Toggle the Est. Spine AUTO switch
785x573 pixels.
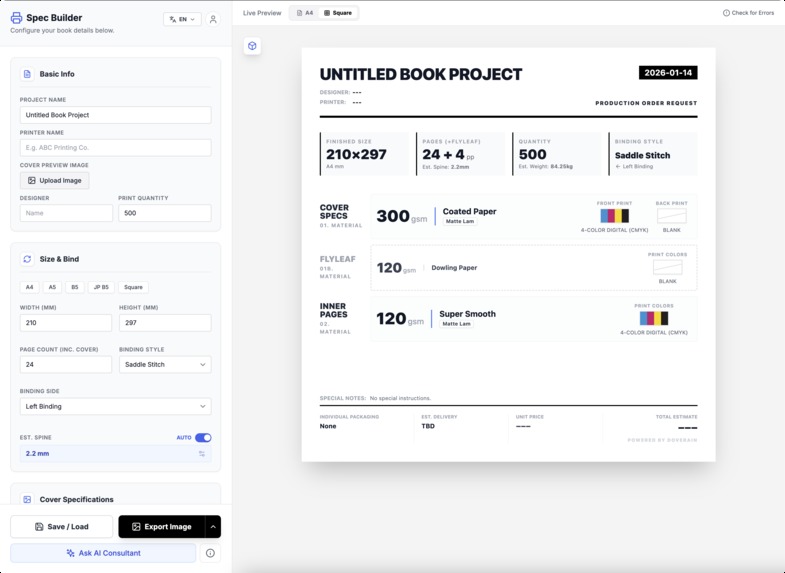pos(203,438)
